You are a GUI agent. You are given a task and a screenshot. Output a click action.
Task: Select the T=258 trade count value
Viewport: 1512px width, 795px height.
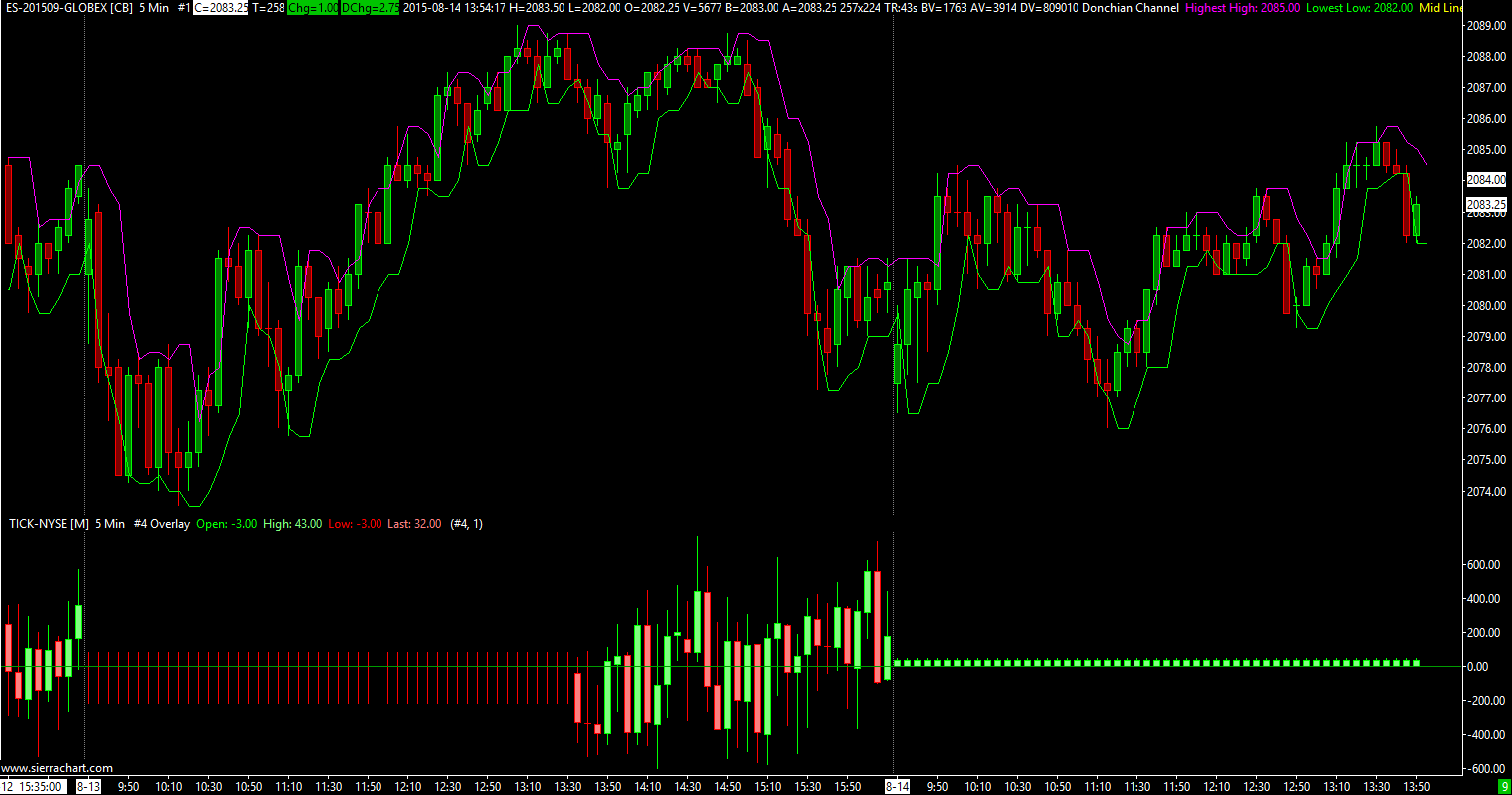click(268, 8)
